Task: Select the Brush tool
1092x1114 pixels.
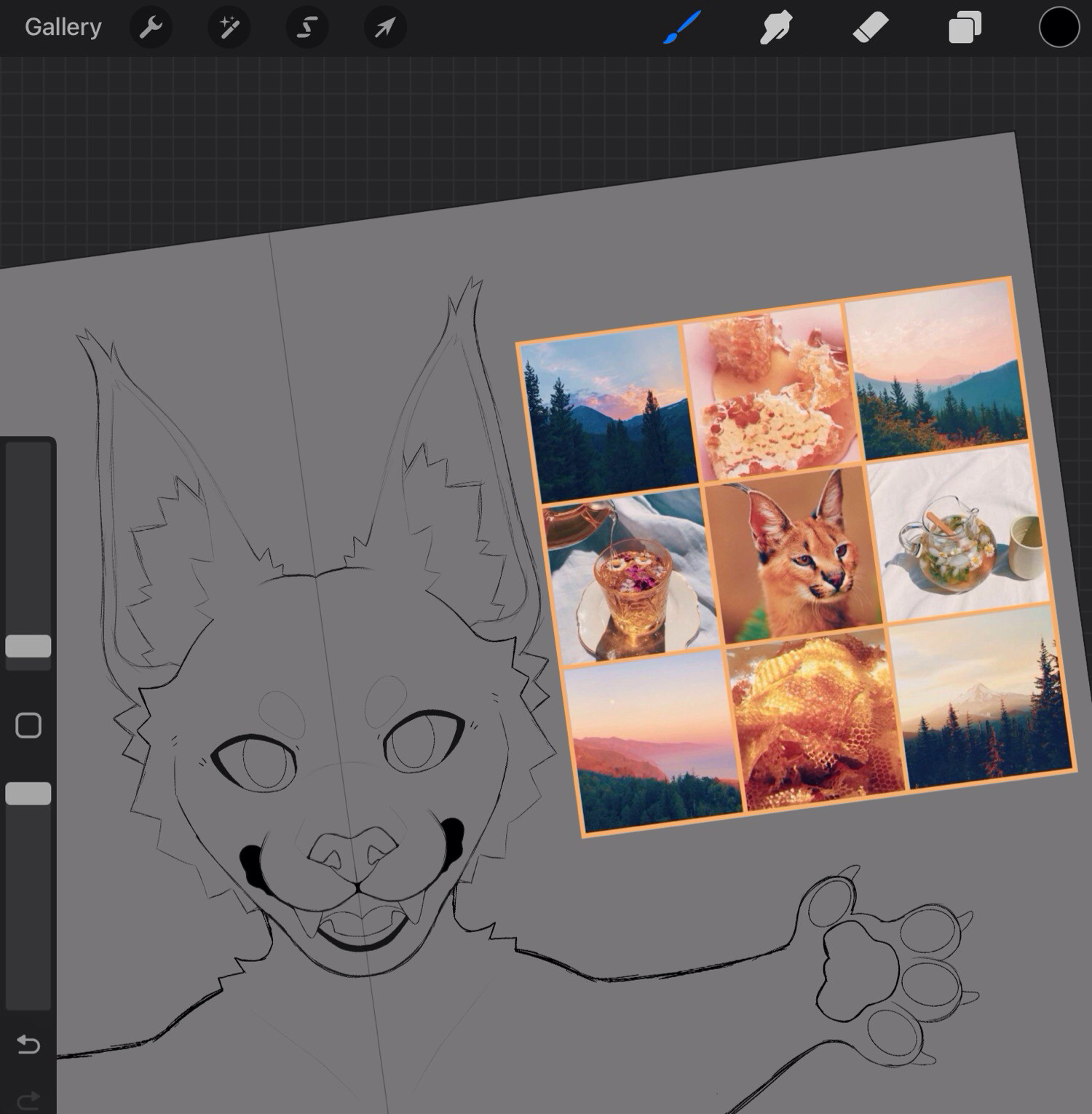Action: [682, 28]
